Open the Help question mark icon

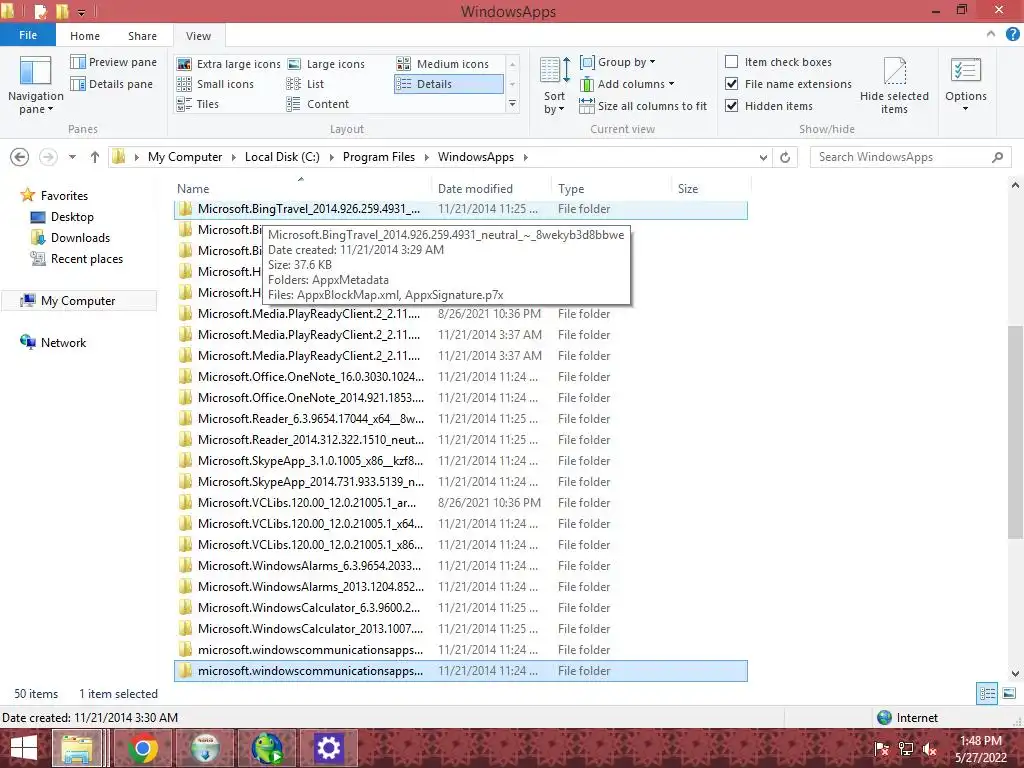click(x=1012, y=35)
